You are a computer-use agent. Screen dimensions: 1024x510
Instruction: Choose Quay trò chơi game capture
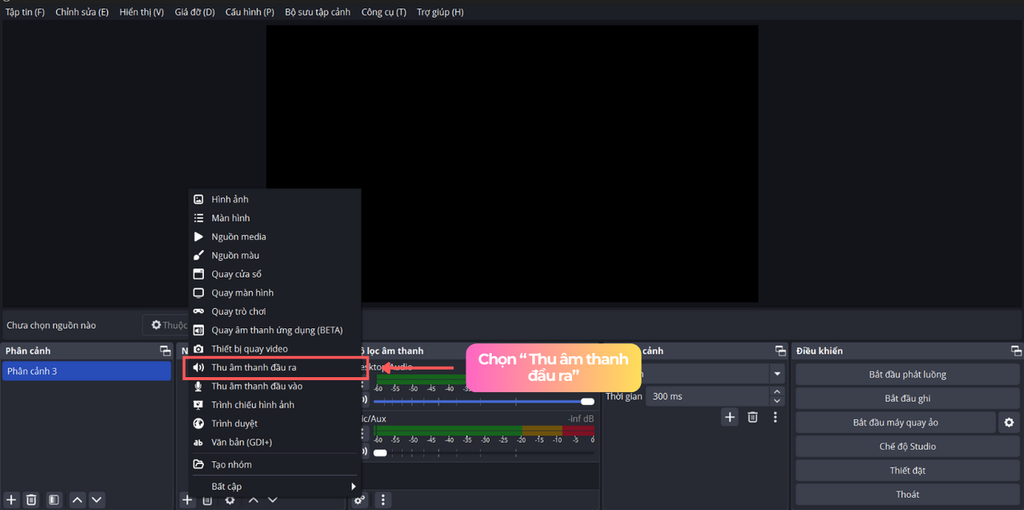point(274,311)
